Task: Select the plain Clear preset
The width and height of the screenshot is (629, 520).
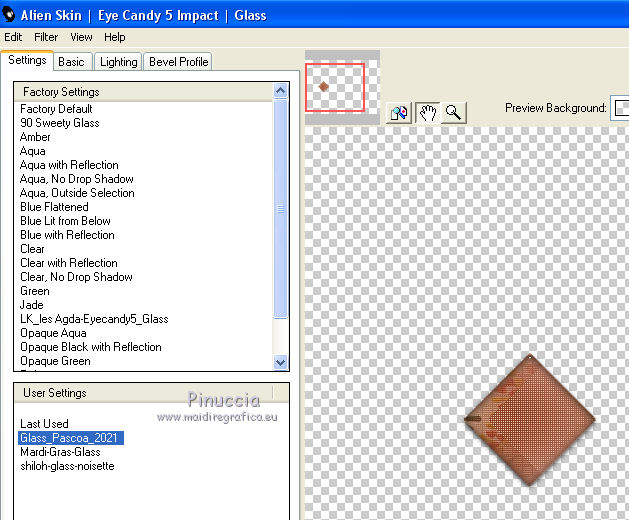Action: pyautogui.click(x=32, y=249)
